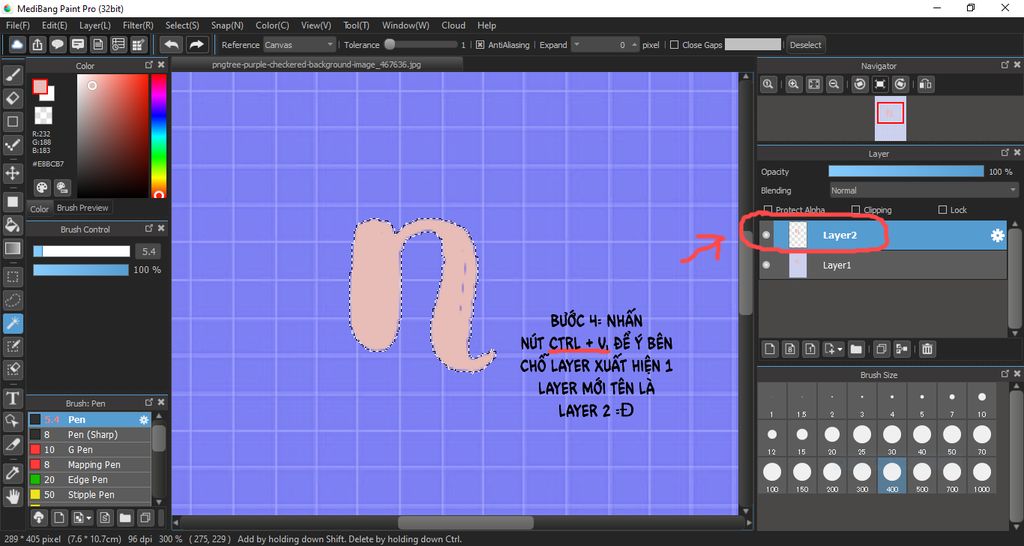Zoom out using the Navigator magnifier minus
Image resolution: width=1024 pixels, height=546 pixels.
834,84
